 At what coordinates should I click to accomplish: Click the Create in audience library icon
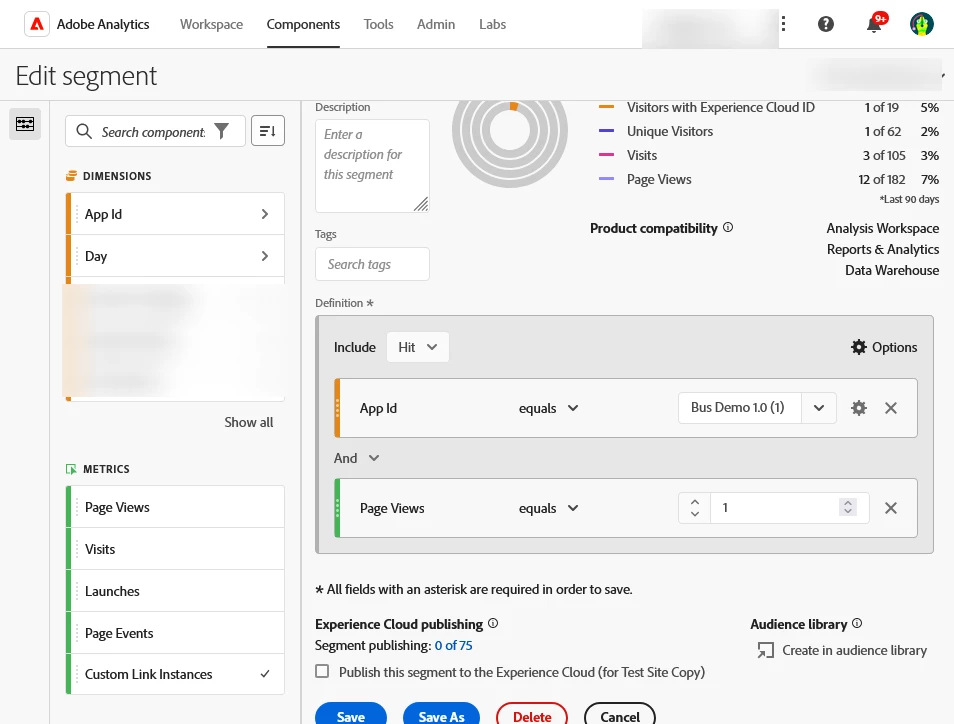[x=765, y=650]
